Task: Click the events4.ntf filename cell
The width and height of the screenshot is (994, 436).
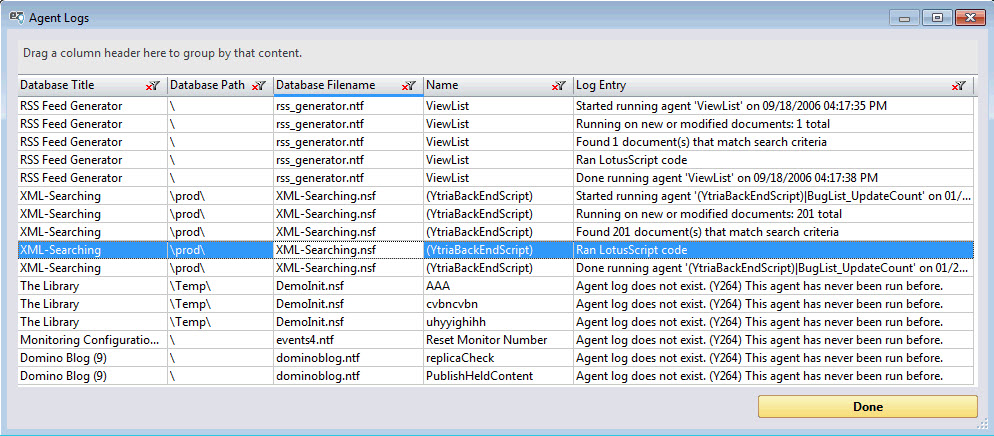Action: pyautogui.click(x=309, y=340)
